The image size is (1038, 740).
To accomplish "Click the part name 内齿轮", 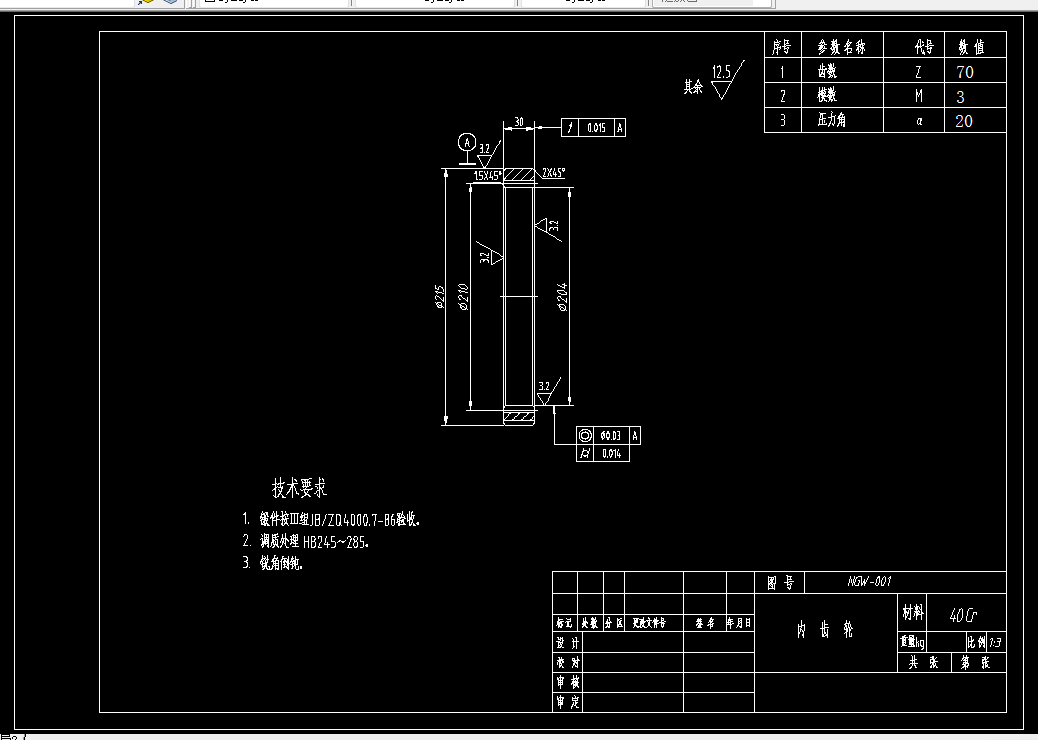I will pos(825,629).
